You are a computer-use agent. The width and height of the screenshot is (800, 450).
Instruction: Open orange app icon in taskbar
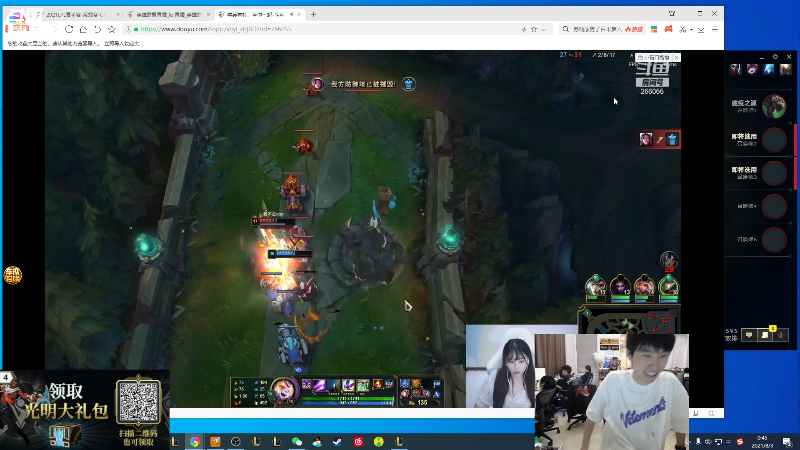point(215,441)
